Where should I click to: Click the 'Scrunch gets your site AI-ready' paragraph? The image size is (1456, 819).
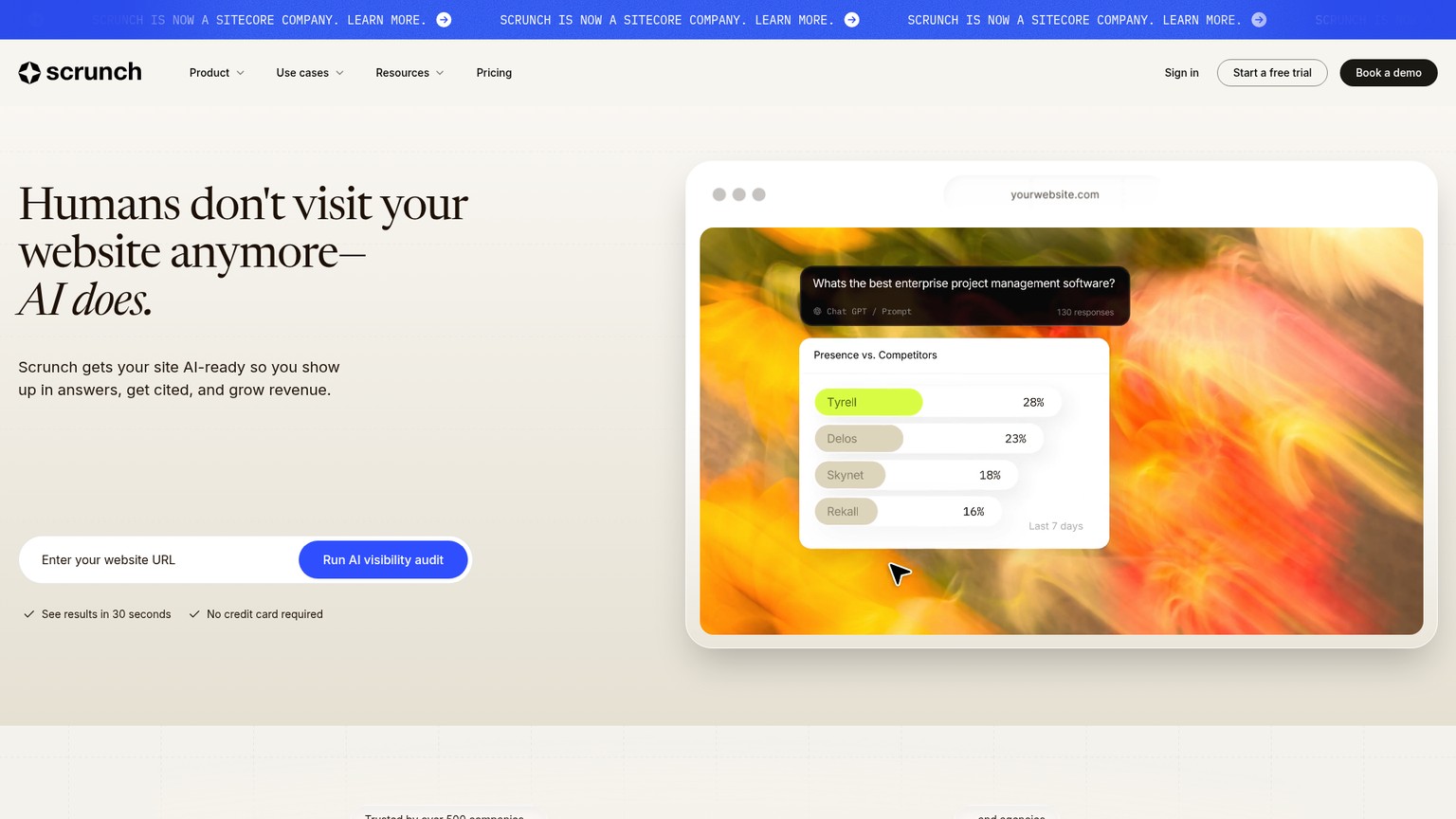pyautogui.click(x=179, y=378)
